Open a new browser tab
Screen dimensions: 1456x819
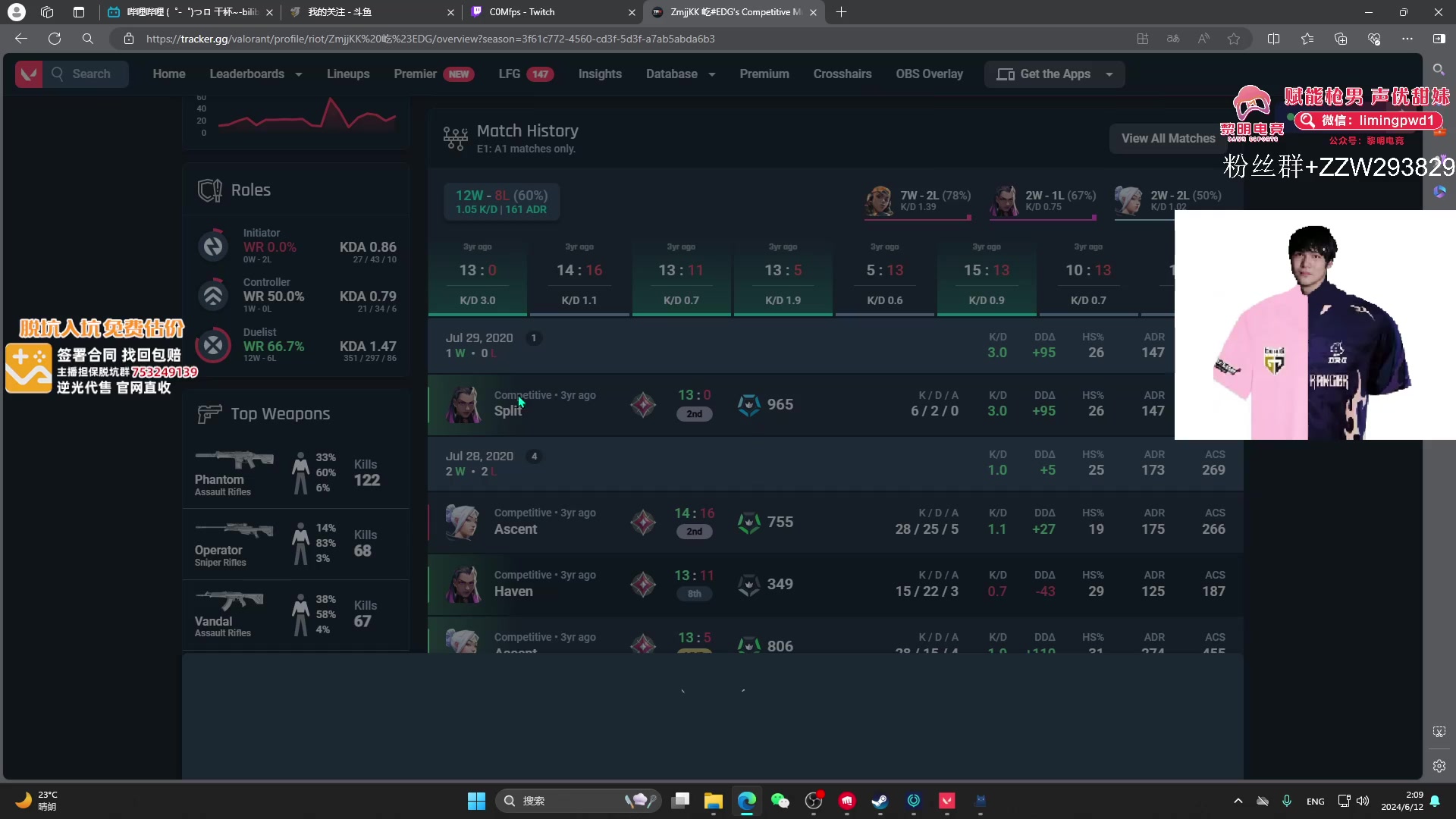point(841,12)
